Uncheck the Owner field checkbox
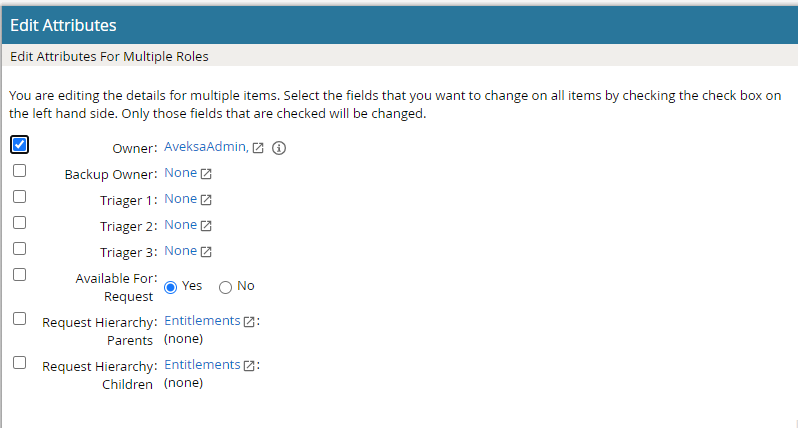Image resolution: width=798 pixels, height=428 pixels. (20, 144)
